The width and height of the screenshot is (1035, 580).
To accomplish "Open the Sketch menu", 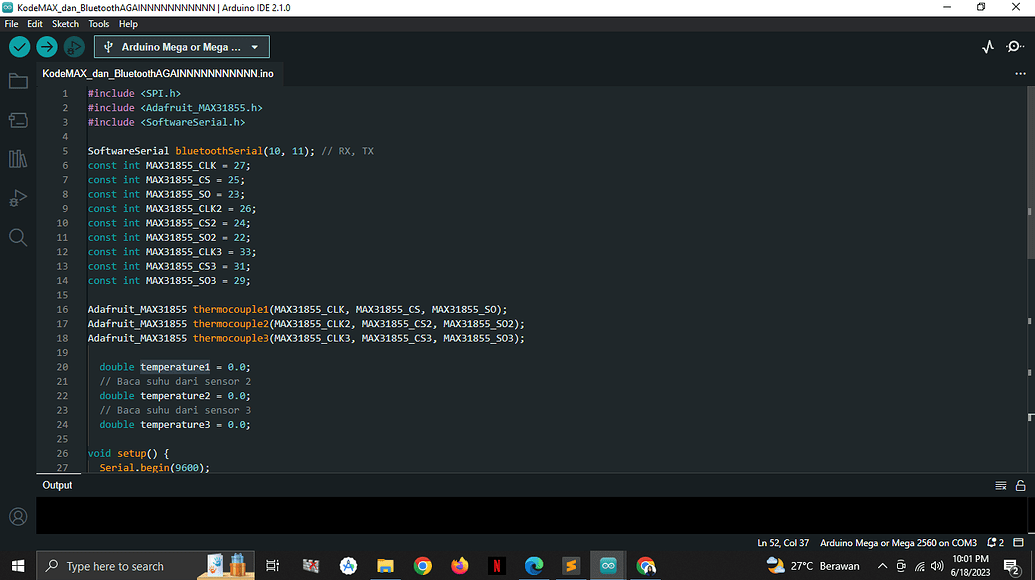I will pyautogui.click(x=65, y=23).
